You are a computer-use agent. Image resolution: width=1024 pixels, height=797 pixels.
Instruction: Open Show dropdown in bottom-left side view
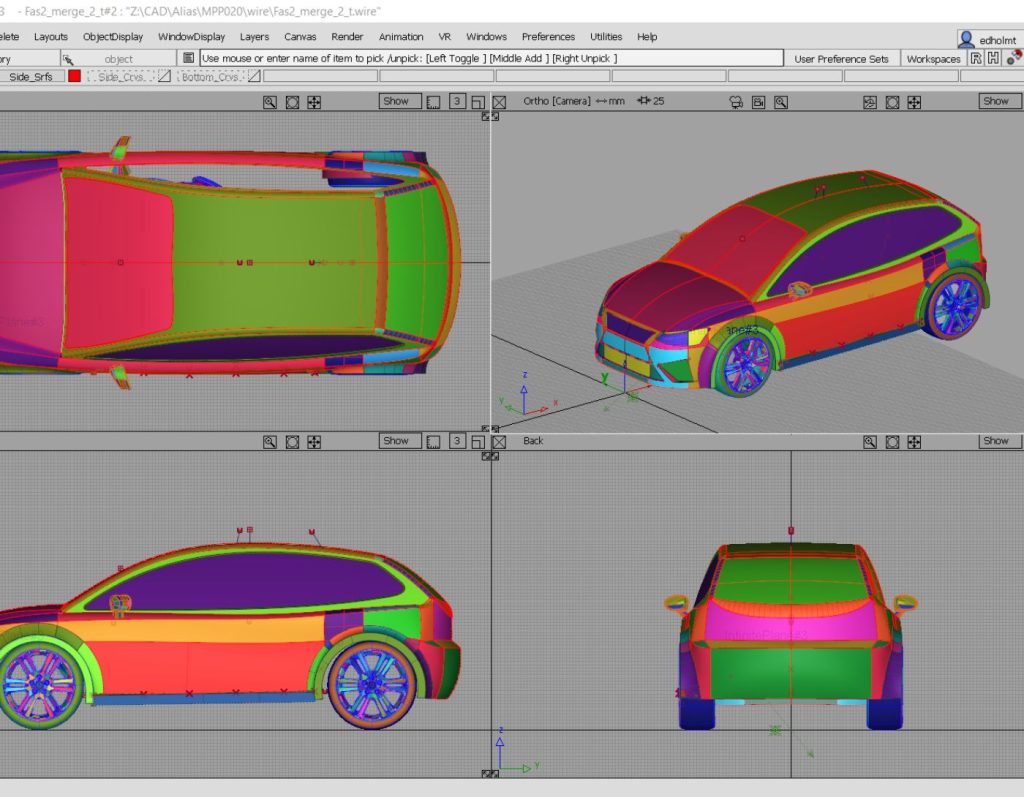(x=400, y=441)
